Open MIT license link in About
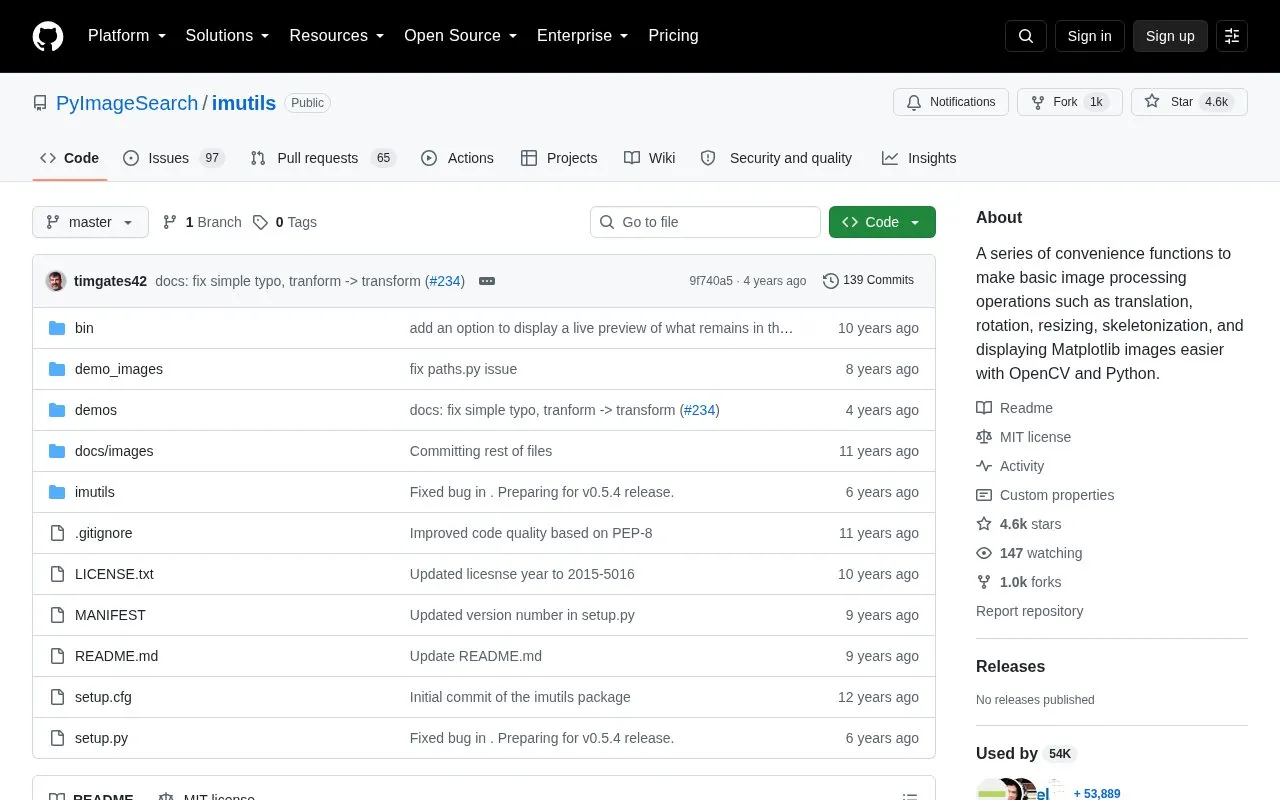Image resolution: width=1280 pixels, height=800 pixels. pyautogui.click(x=1023, y=437)
